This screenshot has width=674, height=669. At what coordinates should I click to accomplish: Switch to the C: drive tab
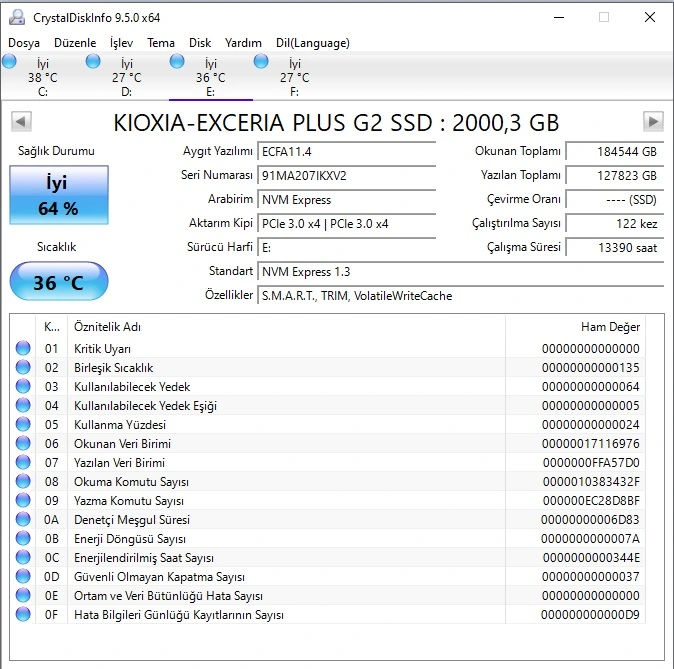click(43, 77)
